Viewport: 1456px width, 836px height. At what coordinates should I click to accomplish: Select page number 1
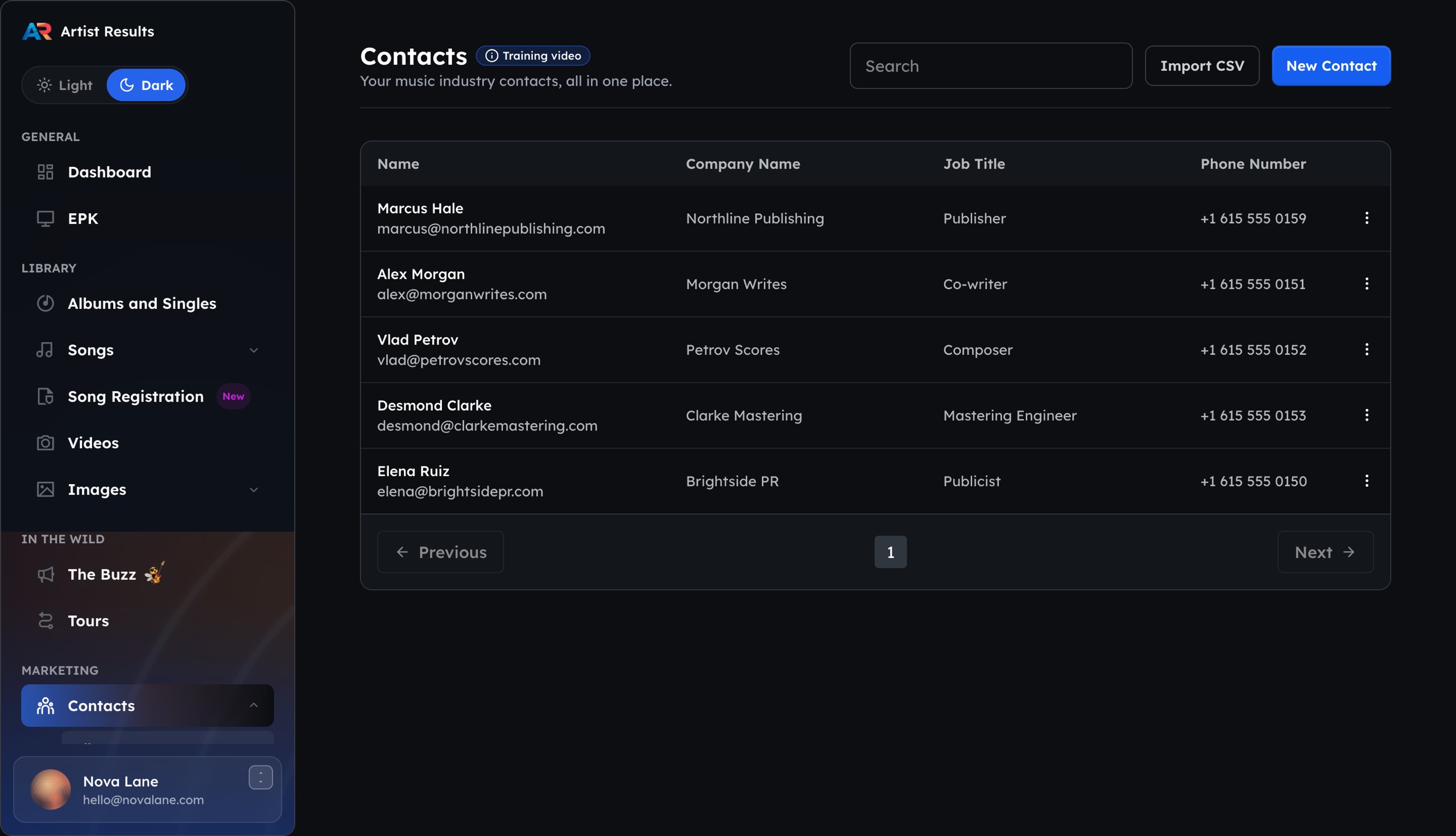(x=891, y=552)
